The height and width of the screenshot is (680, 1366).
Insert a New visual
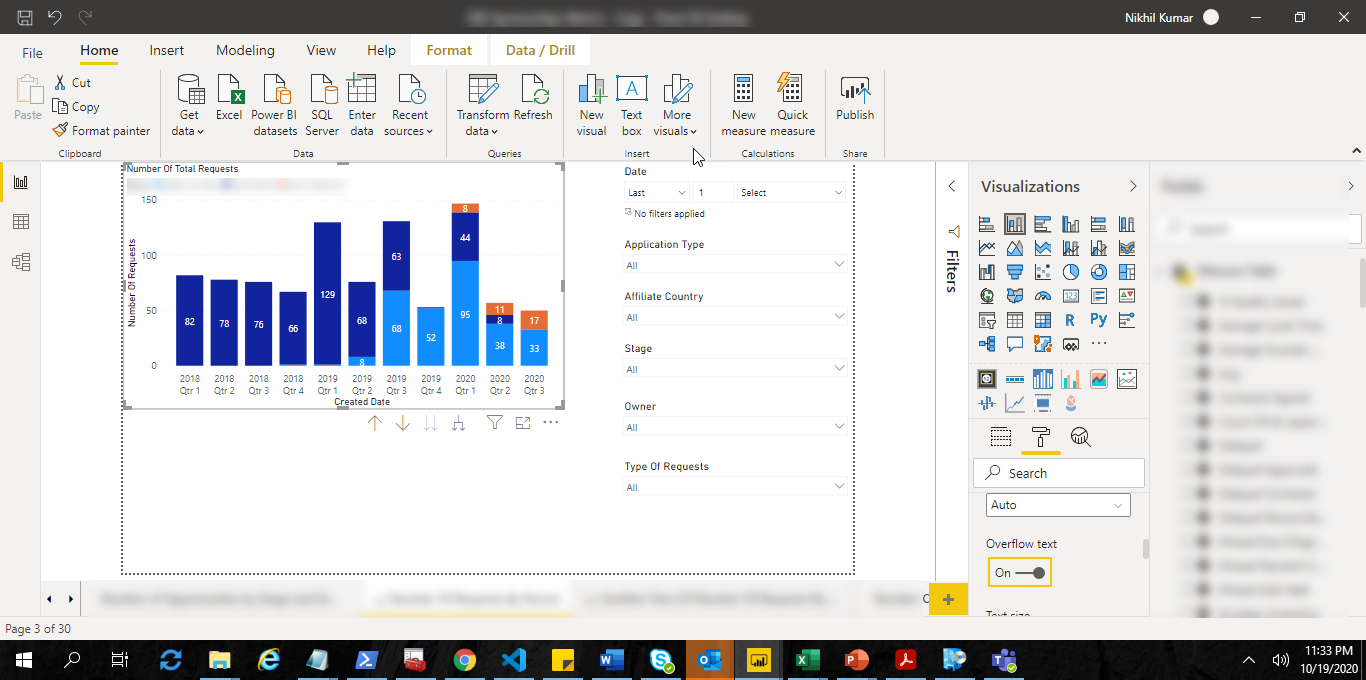[x=591, y=105]
